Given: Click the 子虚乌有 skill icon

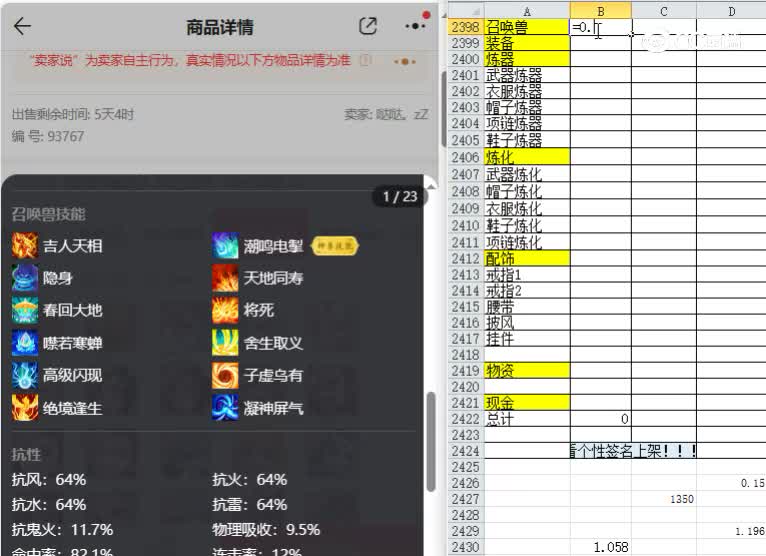Looking at the screenshot, I should (225, 375).
